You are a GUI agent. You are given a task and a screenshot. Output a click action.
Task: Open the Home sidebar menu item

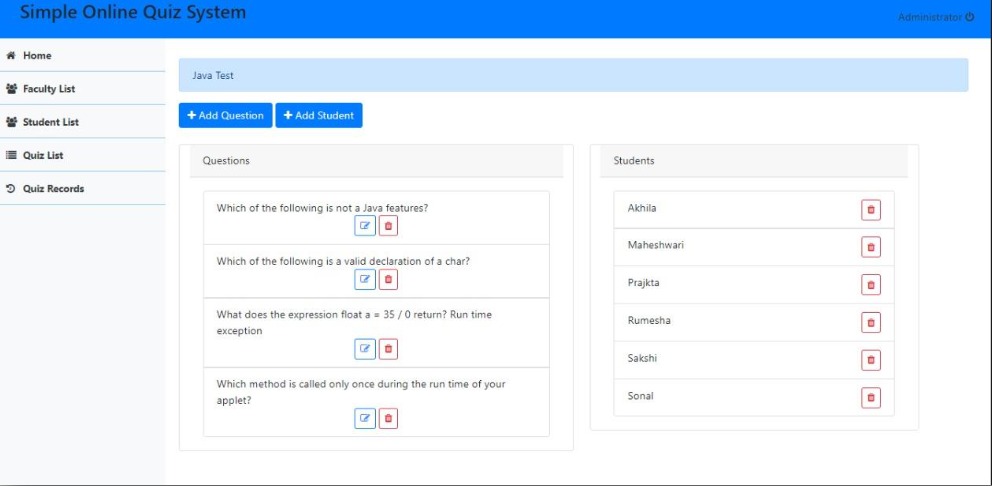point(38,56)
